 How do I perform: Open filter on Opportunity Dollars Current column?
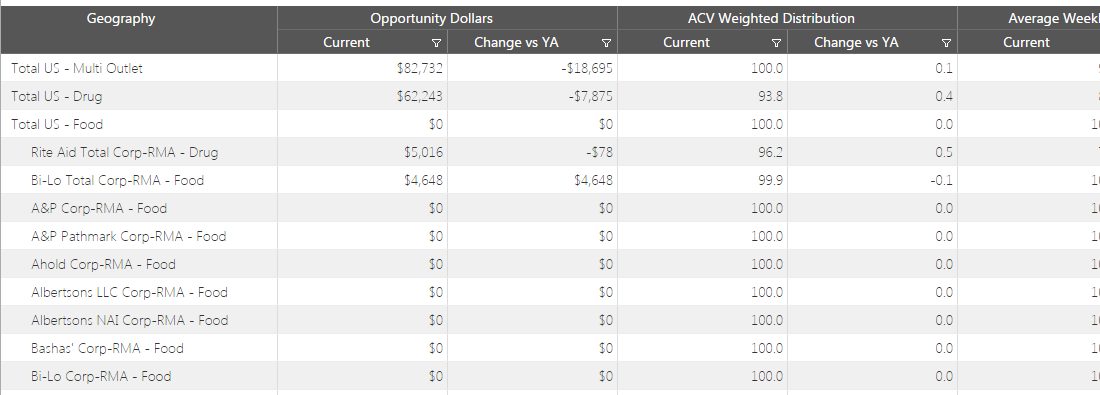pos(436,43)
